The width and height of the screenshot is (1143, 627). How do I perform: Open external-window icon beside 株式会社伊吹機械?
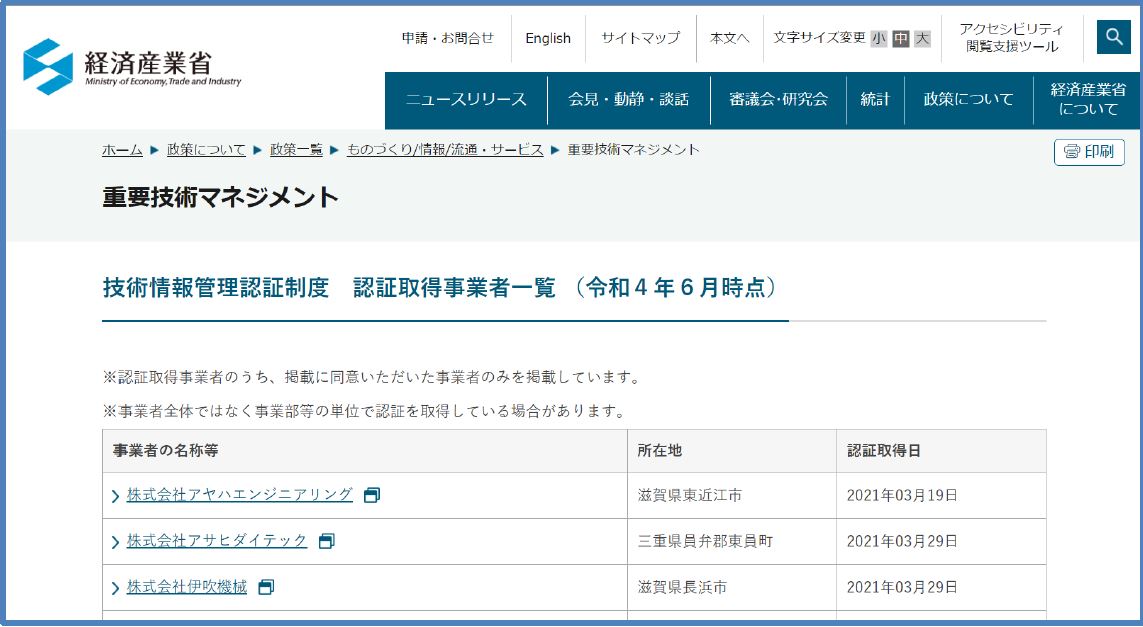point(267,587)
